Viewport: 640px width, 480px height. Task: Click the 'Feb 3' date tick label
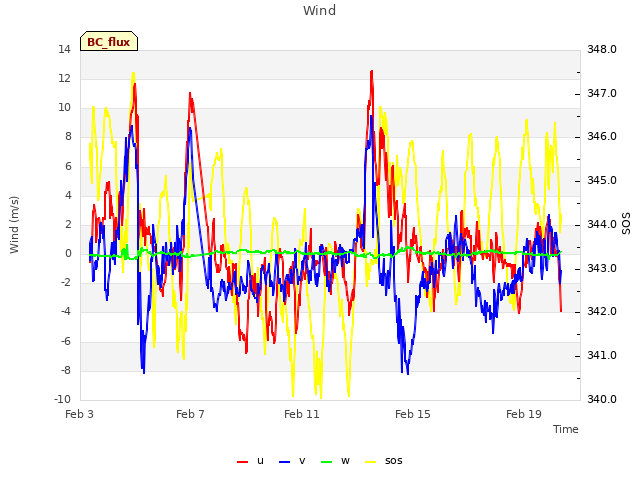point(80,414)
